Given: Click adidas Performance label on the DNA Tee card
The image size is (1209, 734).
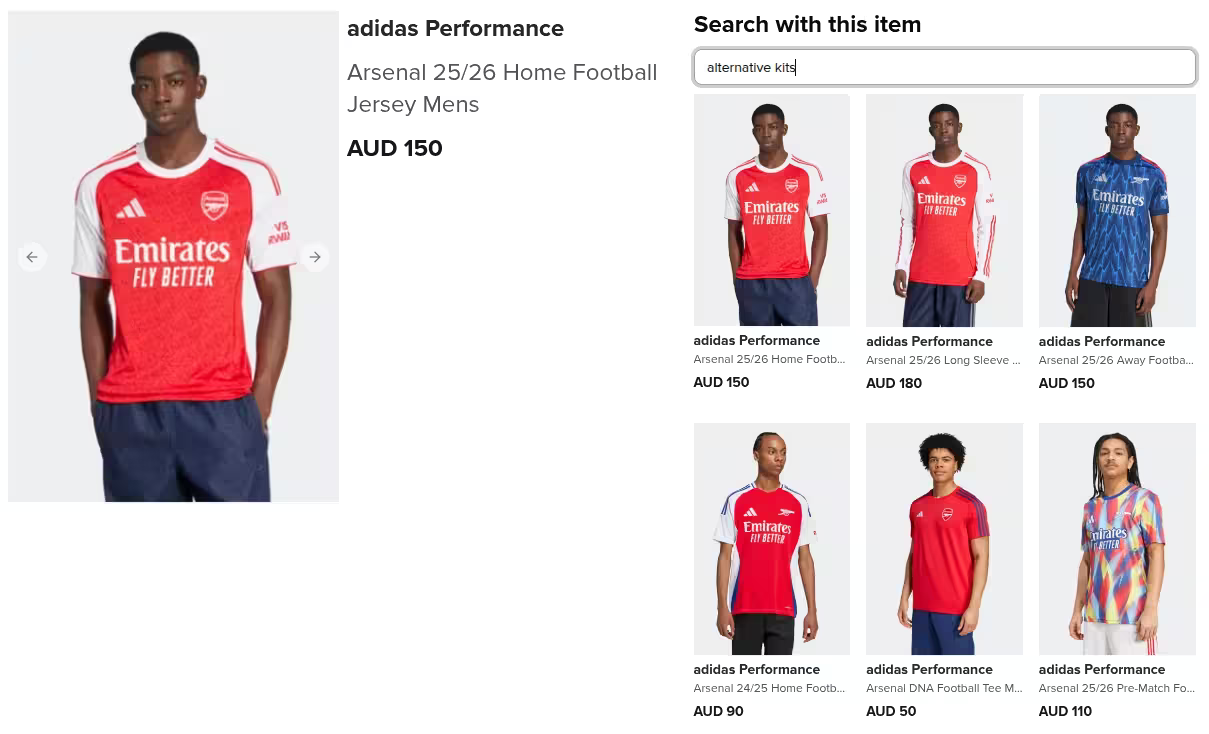Looking at the screenshot, I should (929, 669).
